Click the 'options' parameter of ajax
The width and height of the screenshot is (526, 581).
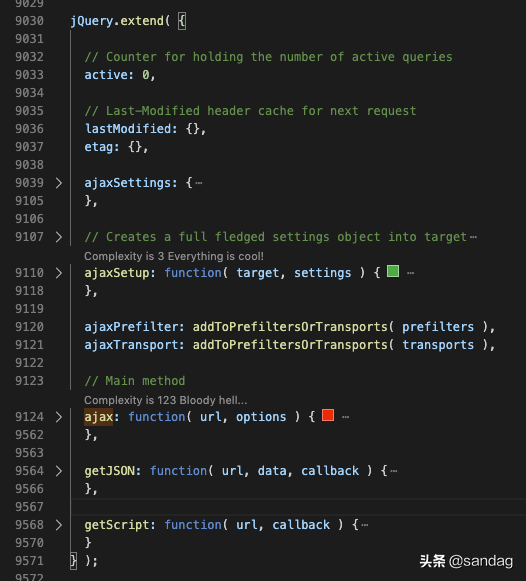(x=261, y=417)
